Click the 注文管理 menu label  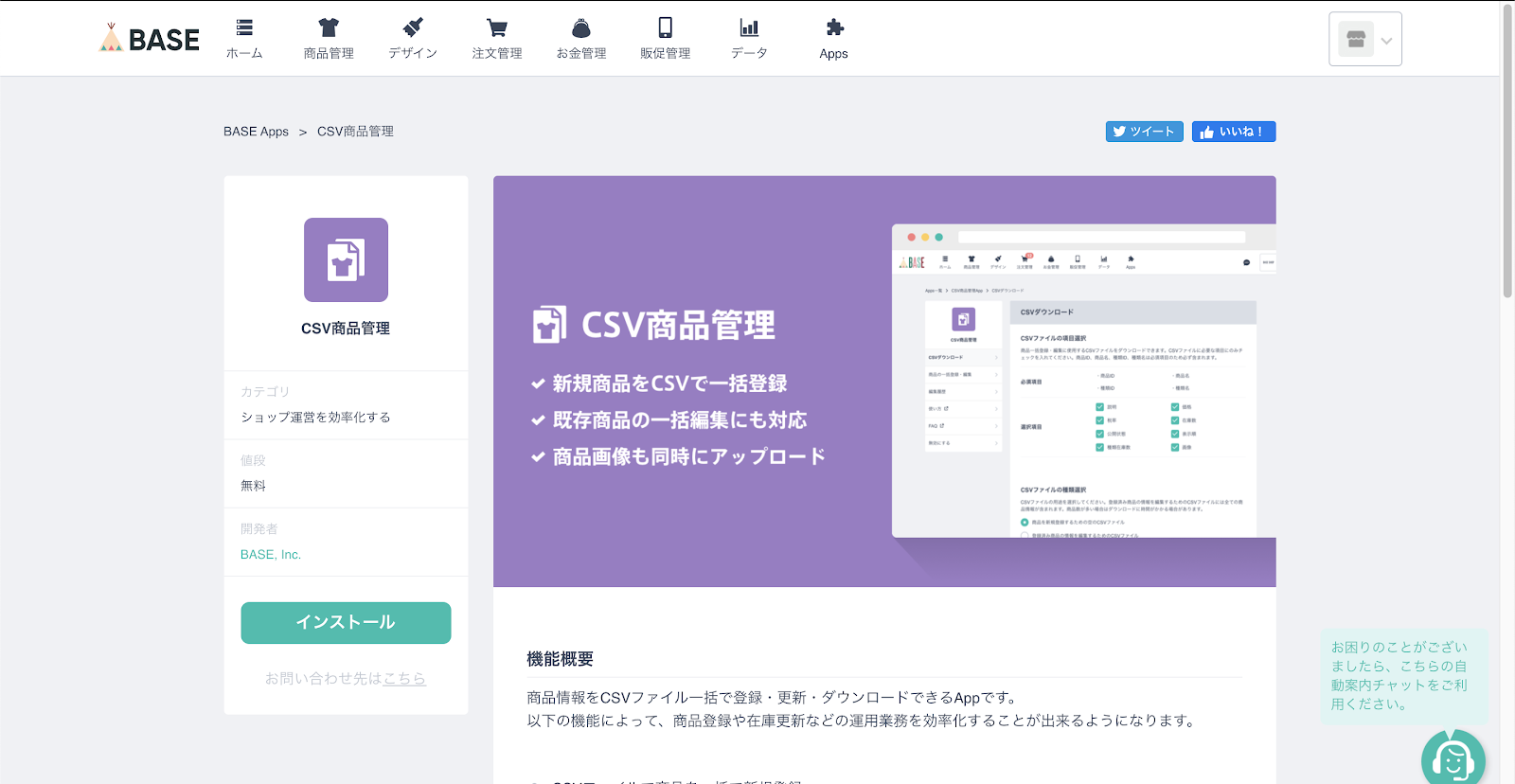pyautogui.click(x=497, y=53)
